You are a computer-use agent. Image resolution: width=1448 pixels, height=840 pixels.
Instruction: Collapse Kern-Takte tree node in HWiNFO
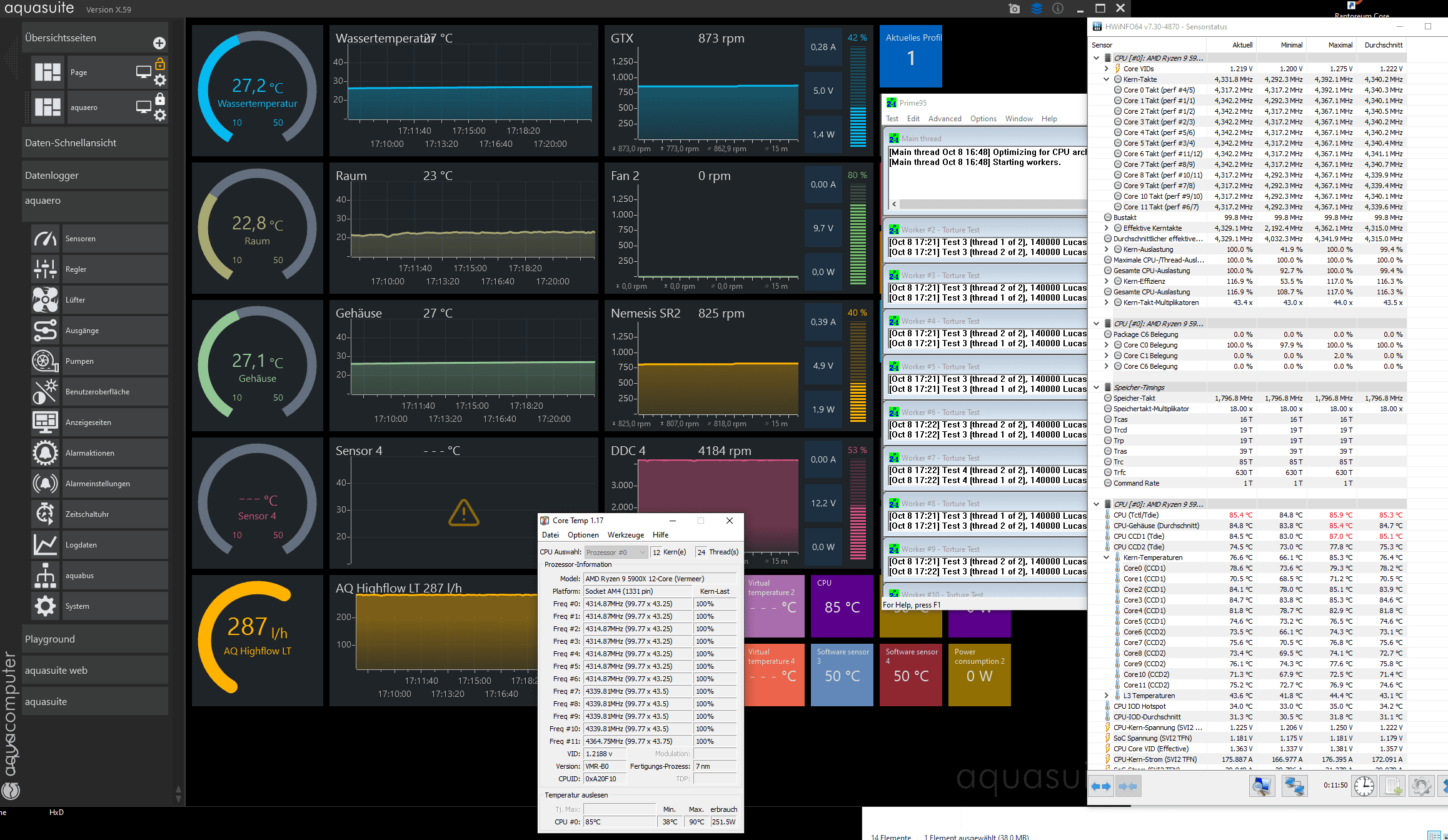[1107, 79]
